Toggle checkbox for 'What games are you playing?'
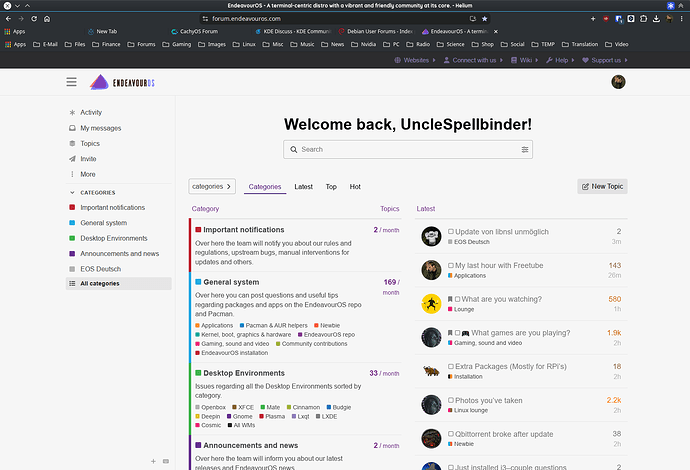This screenshot has height=470, width=690. pyautogui.click(x=458, y=333)
